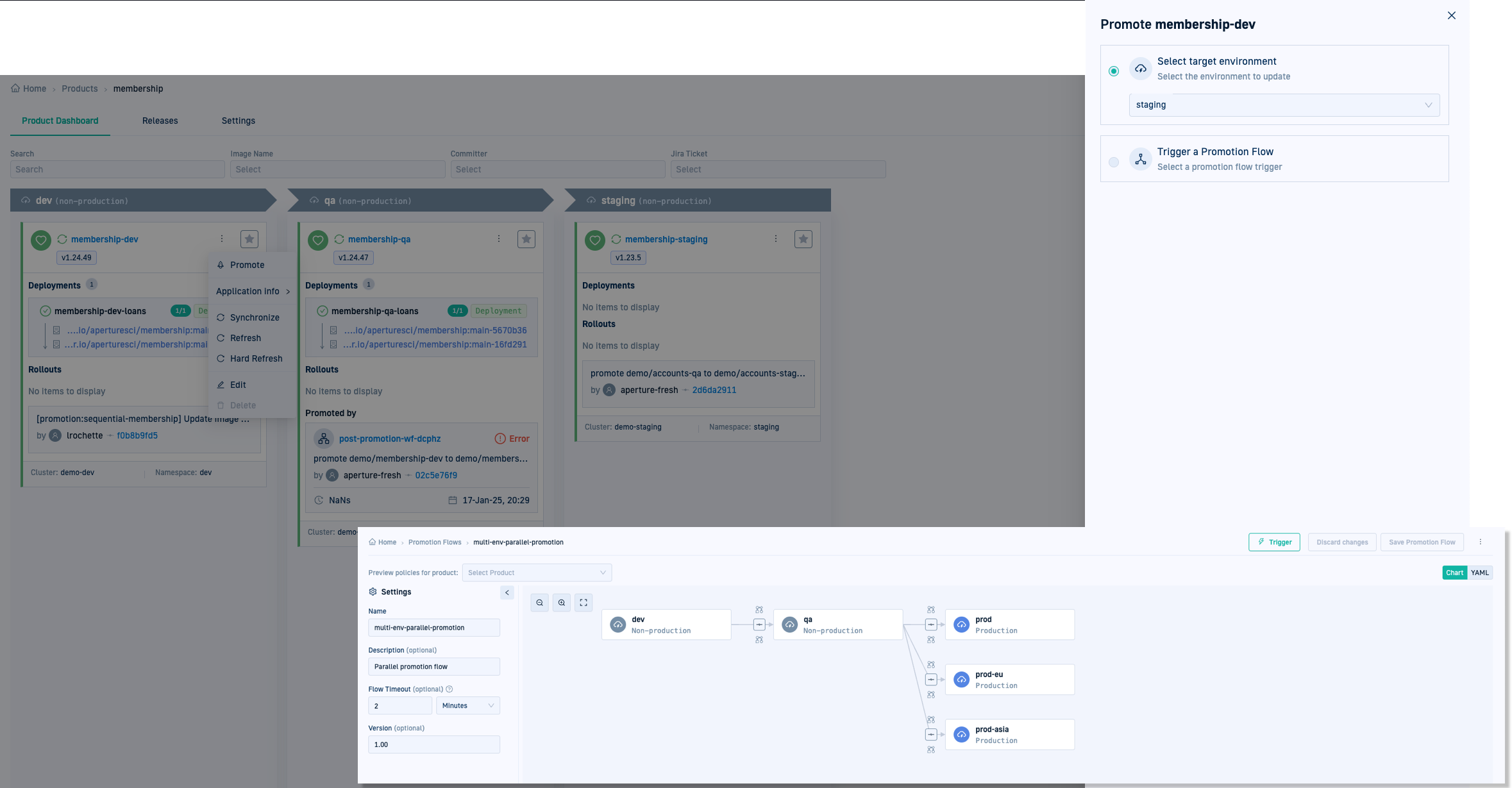Viewport: 1512px width, 788px height.
Task: Open three-dot menu on membership-staging card
Action: [776, 239]
